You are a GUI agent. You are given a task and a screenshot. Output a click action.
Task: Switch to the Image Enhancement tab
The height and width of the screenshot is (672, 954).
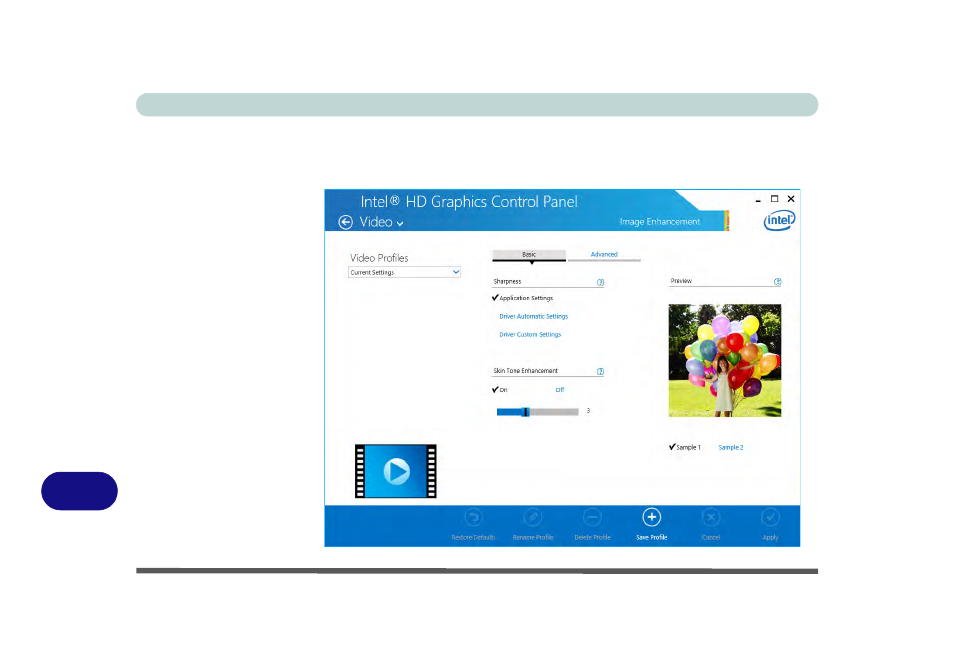click(660, 221)
